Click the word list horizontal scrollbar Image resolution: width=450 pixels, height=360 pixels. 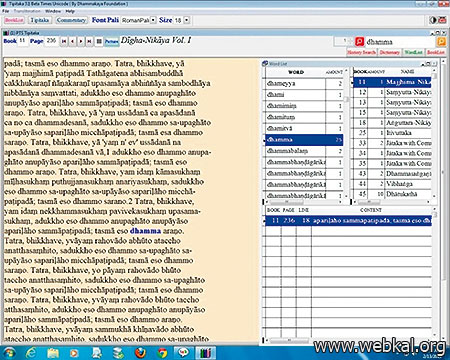(x=305, y=202)
